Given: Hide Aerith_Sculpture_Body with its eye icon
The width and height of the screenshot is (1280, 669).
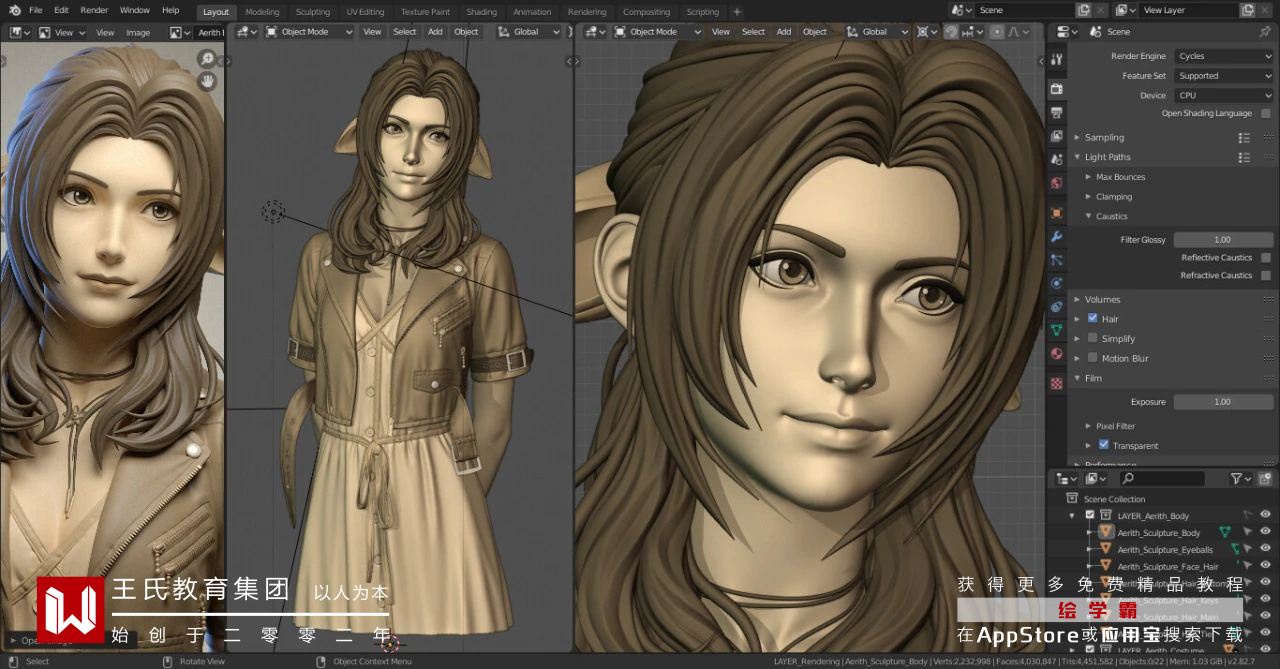Looking at the screenshot, I should coord(1265,533).
